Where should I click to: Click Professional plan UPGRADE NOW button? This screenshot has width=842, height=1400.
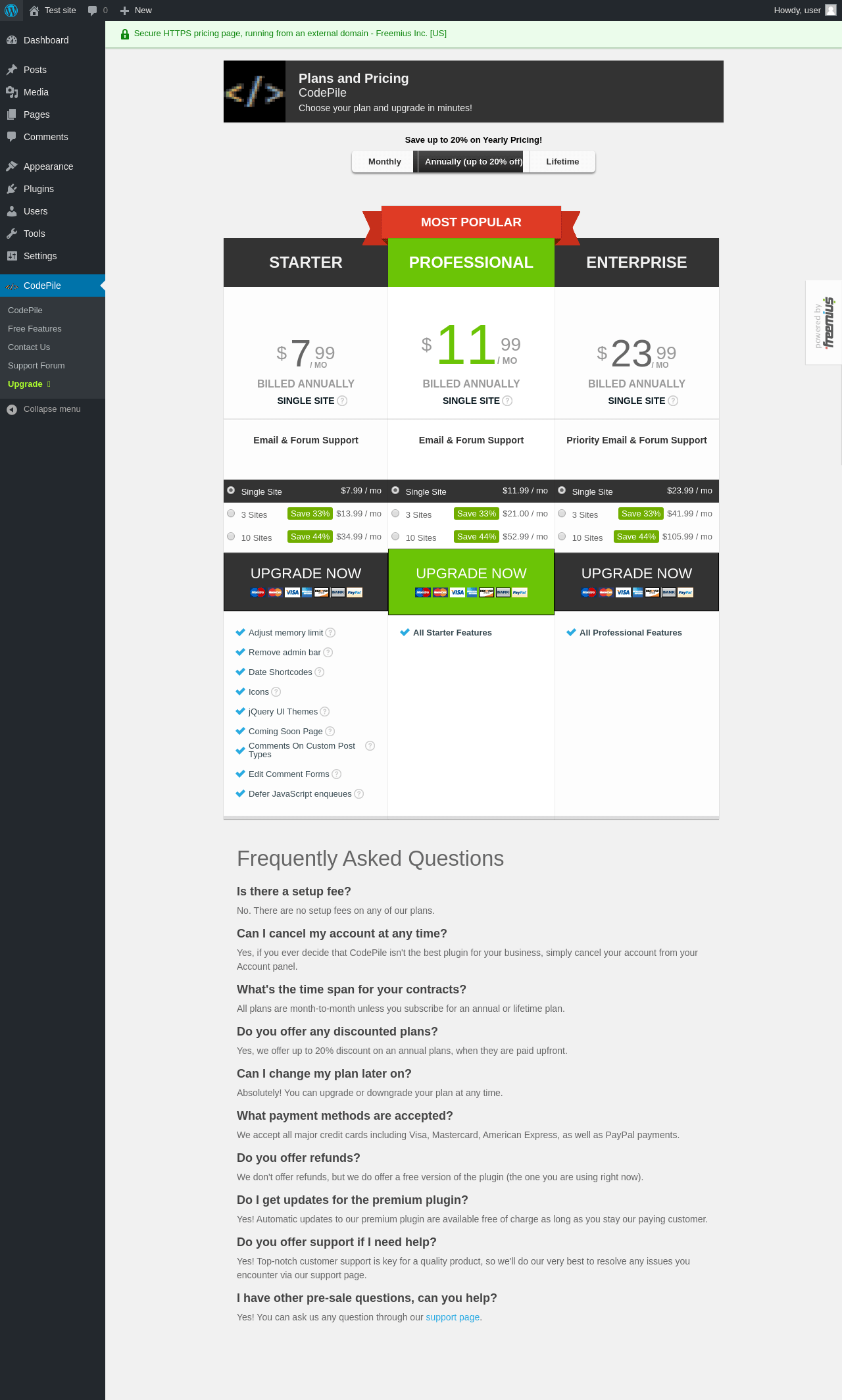(471, 582)
